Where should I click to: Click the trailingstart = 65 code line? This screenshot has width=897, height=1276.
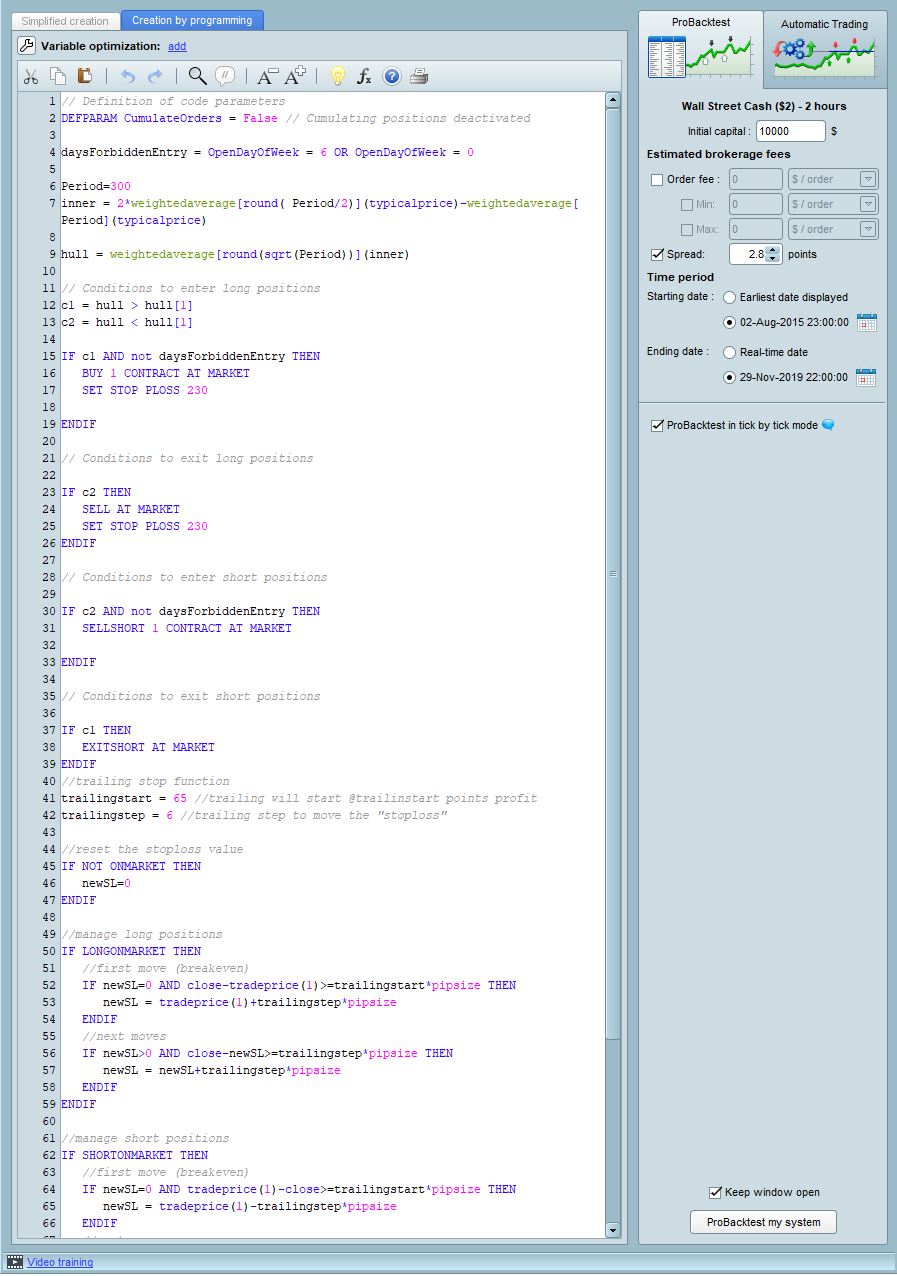pyautogui.click(x=299, y=798)
